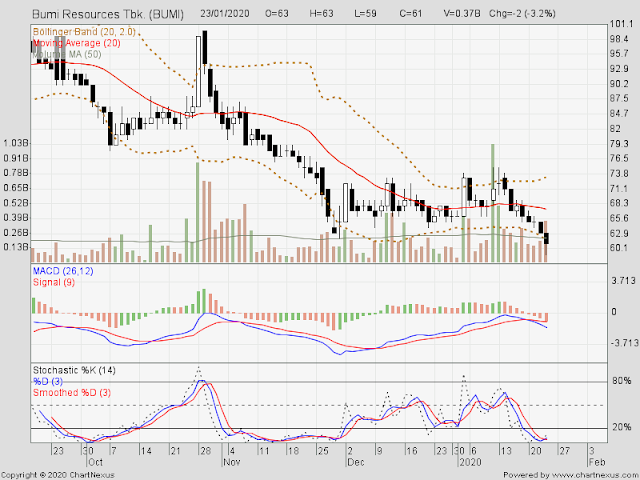The height and width of the screenshot is (480, 640).
Task: Click the Feb month label on time axis
Action: coord(596,462)
